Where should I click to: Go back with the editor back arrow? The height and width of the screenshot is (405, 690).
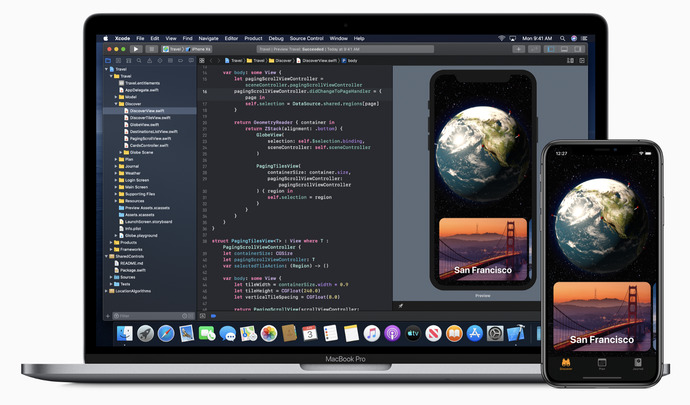[x=211, y=61]
